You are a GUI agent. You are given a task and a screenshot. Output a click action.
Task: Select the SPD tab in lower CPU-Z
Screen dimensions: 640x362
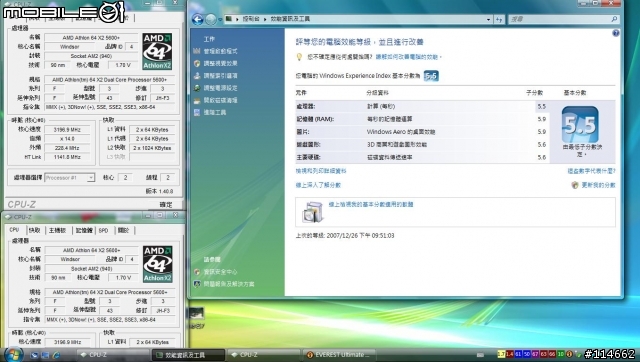(x=104, y=231)
